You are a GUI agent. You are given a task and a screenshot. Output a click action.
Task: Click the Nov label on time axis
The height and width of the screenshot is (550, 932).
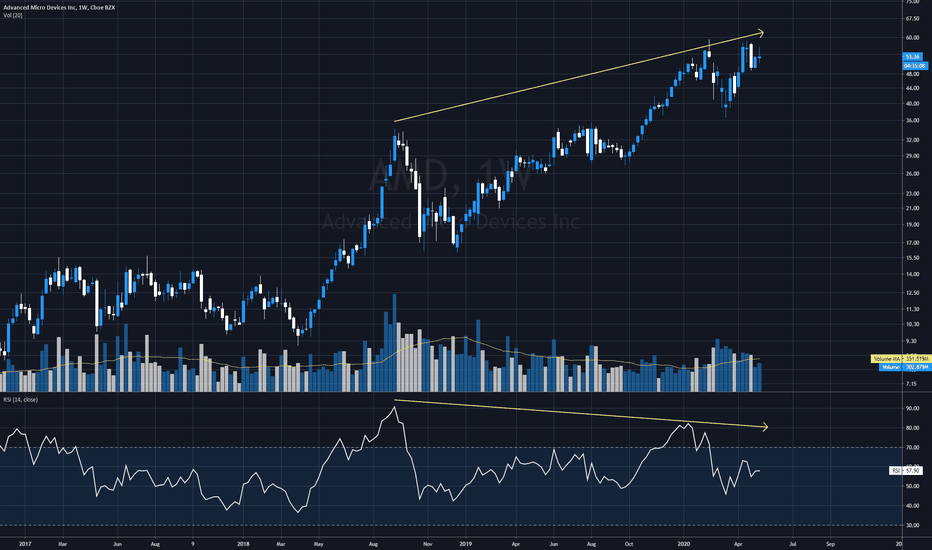coord(427,544)
